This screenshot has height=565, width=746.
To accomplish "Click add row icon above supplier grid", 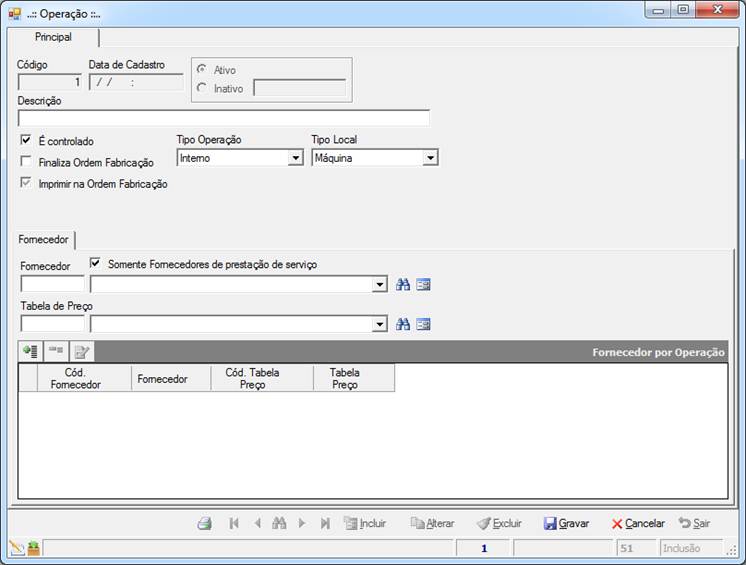I will (30, 351).
